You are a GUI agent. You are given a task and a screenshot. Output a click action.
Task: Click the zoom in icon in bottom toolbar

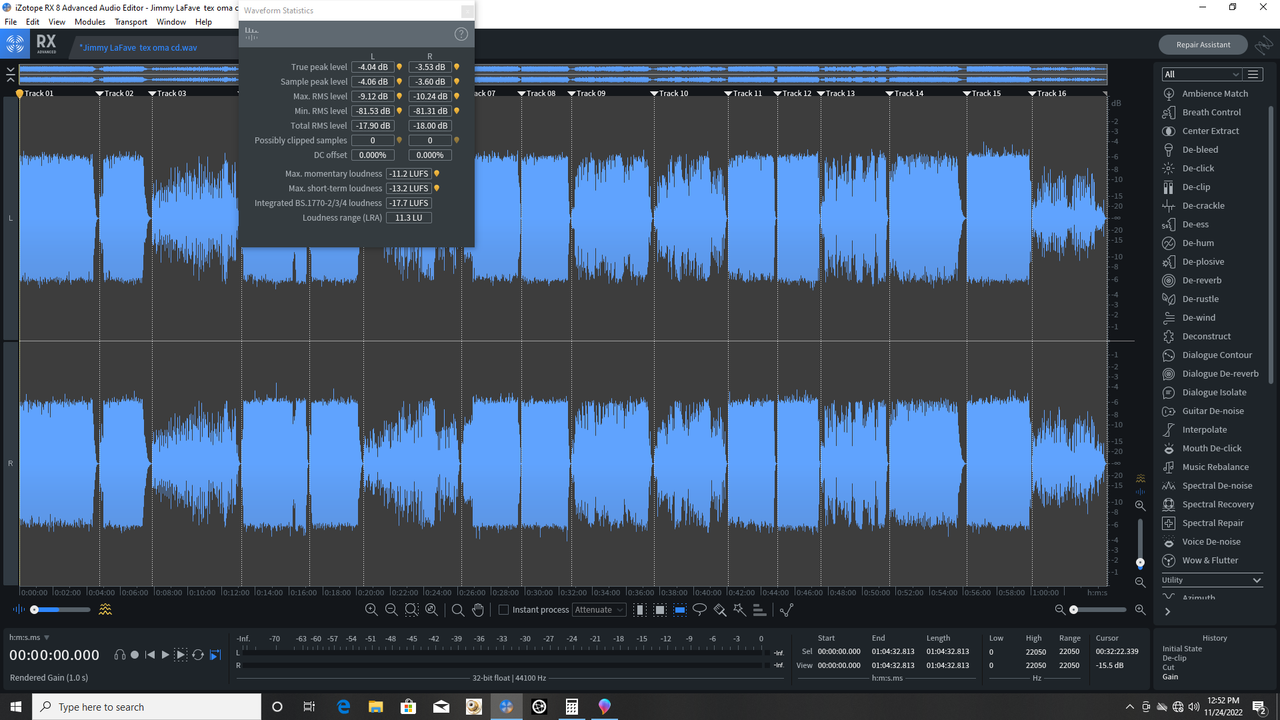[x=371, y=609]
